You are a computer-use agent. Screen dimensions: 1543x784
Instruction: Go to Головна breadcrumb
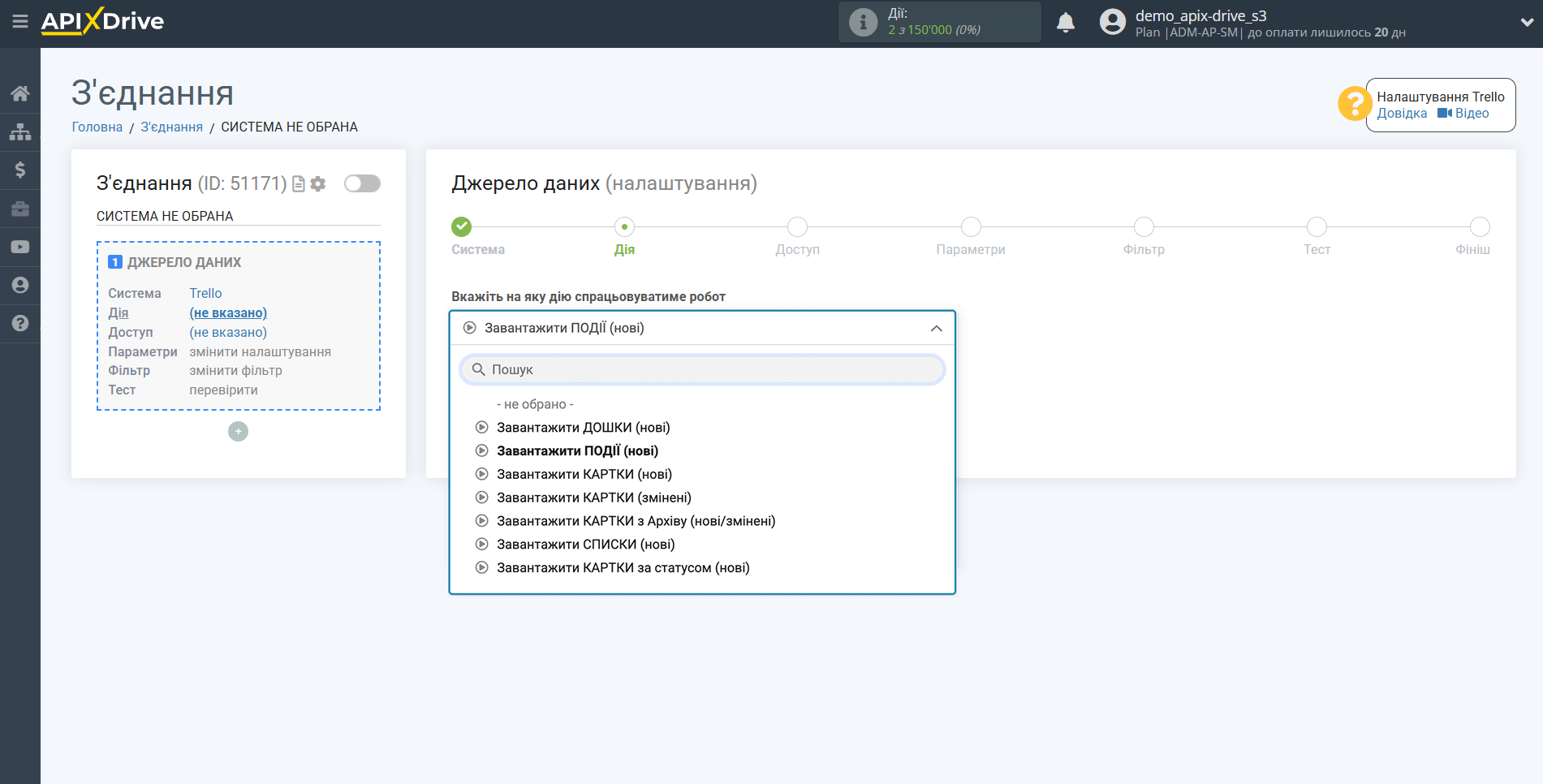click(97, 127)
